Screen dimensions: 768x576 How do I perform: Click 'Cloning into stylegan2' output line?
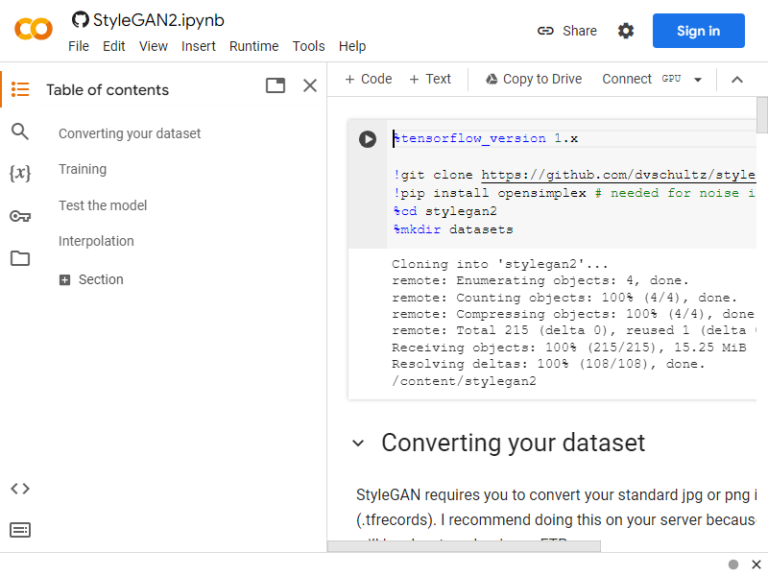pos(500,264)
